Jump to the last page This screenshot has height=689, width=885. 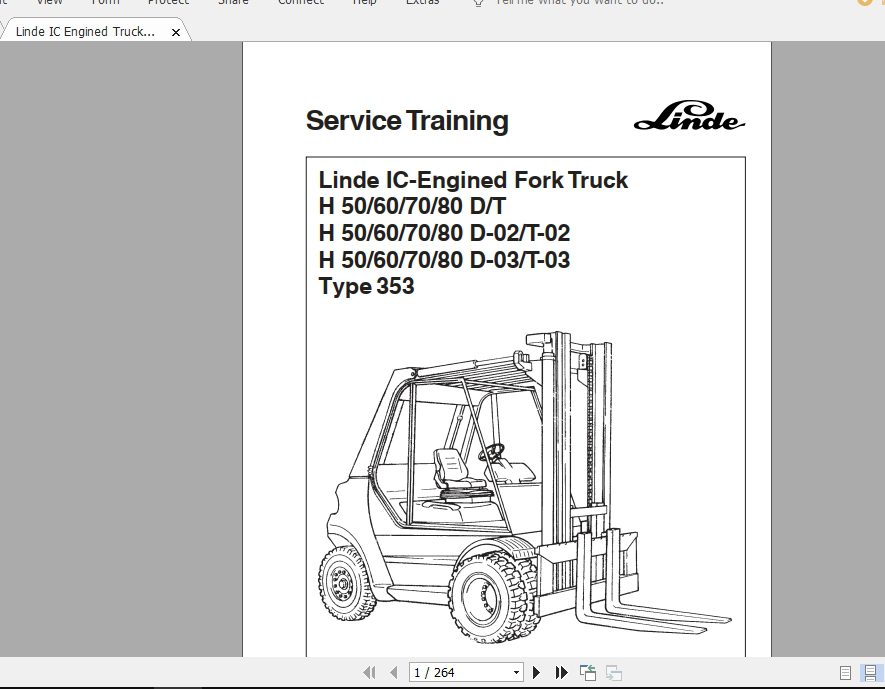click(561, 672)
